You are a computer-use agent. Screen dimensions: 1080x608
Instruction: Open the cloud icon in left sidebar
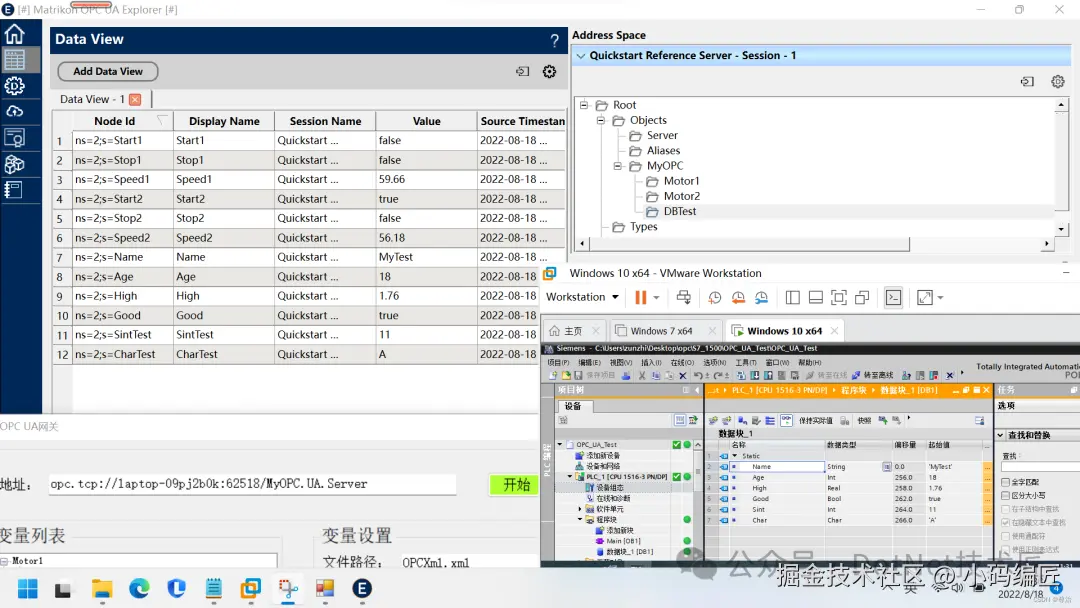[x=14, y=111]
